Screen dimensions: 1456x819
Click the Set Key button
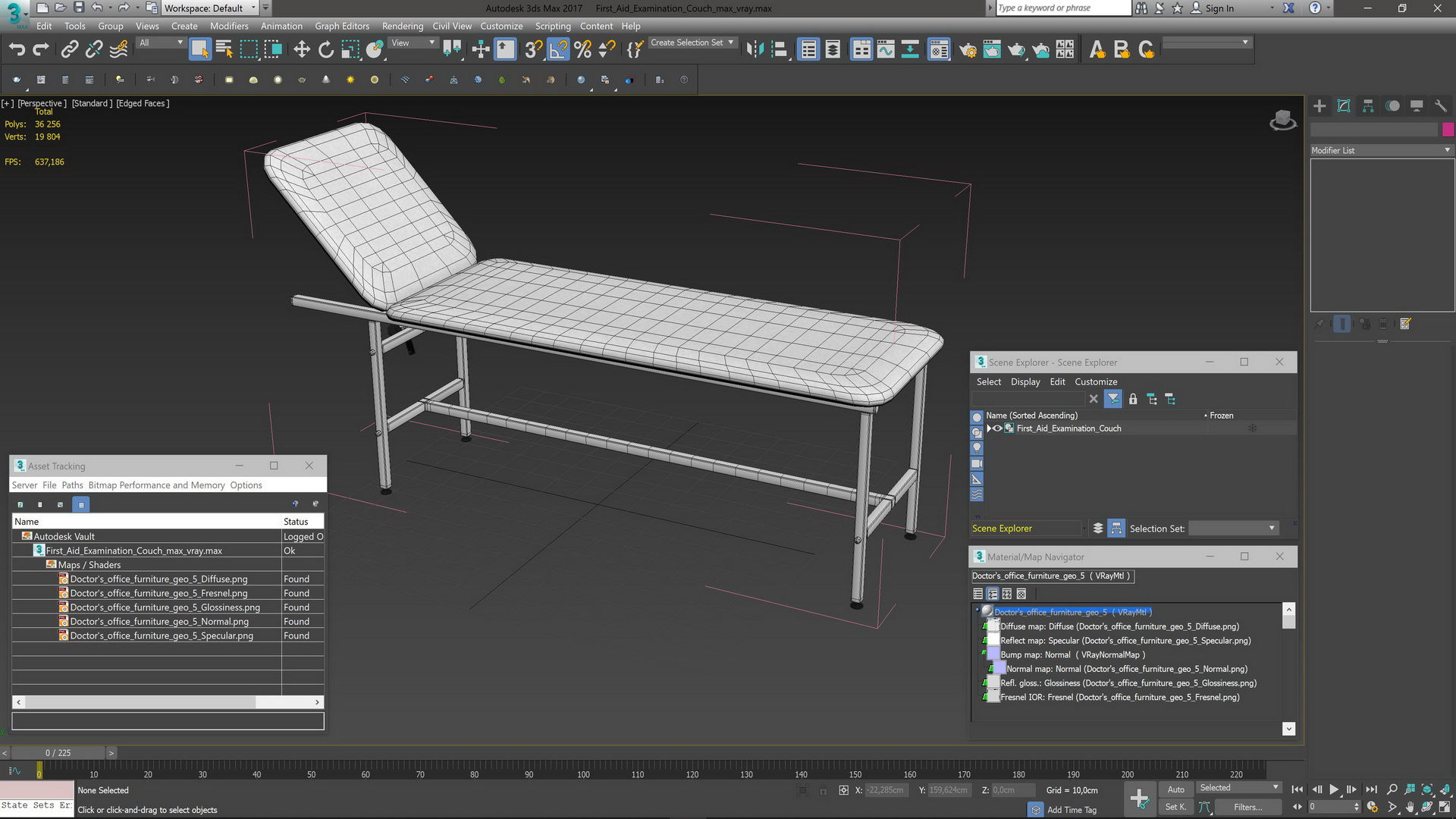click(1175, 807)
